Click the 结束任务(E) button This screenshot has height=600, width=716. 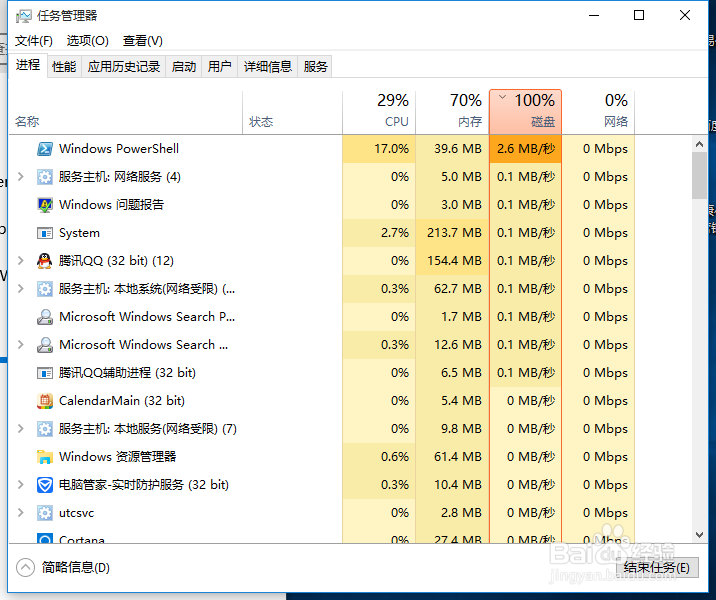coord(657,568)
